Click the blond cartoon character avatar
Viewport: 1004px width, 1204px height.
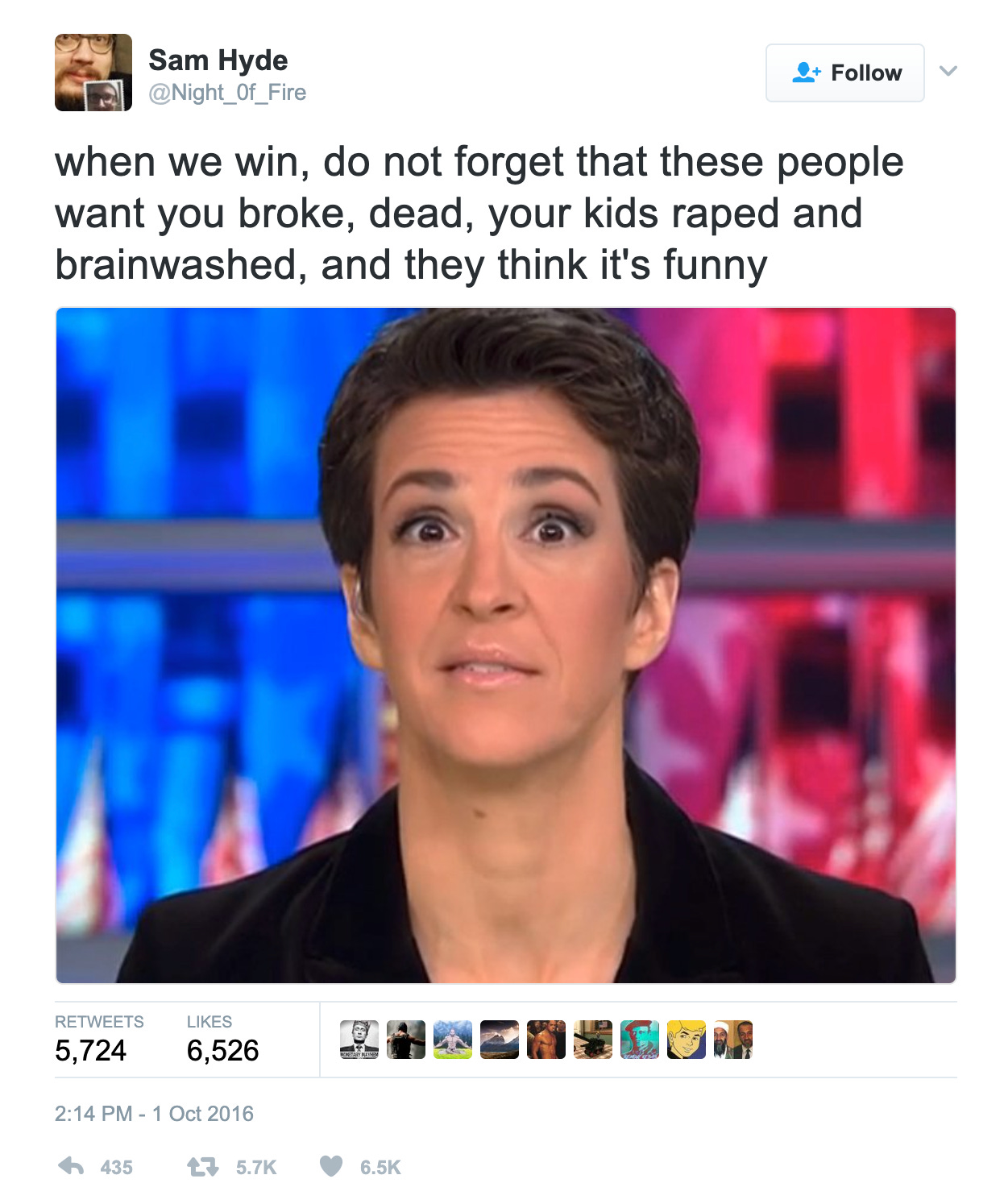(x=687, y=1040)
